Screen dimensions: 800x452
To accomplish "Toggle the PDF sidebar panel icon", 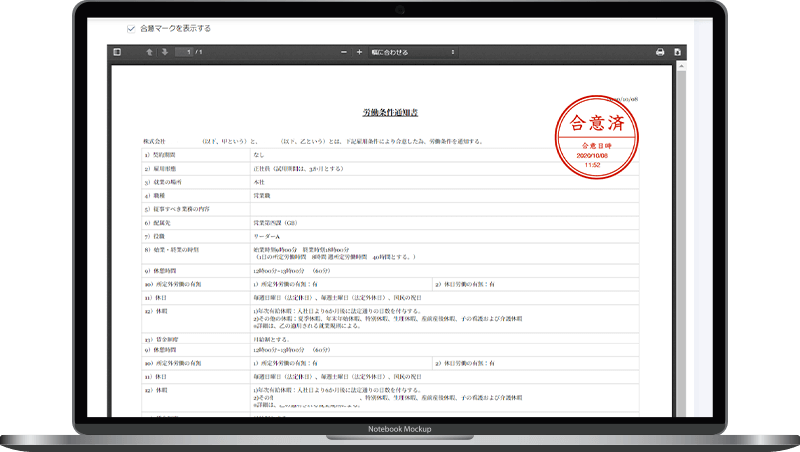I will [x=117, y=52].
